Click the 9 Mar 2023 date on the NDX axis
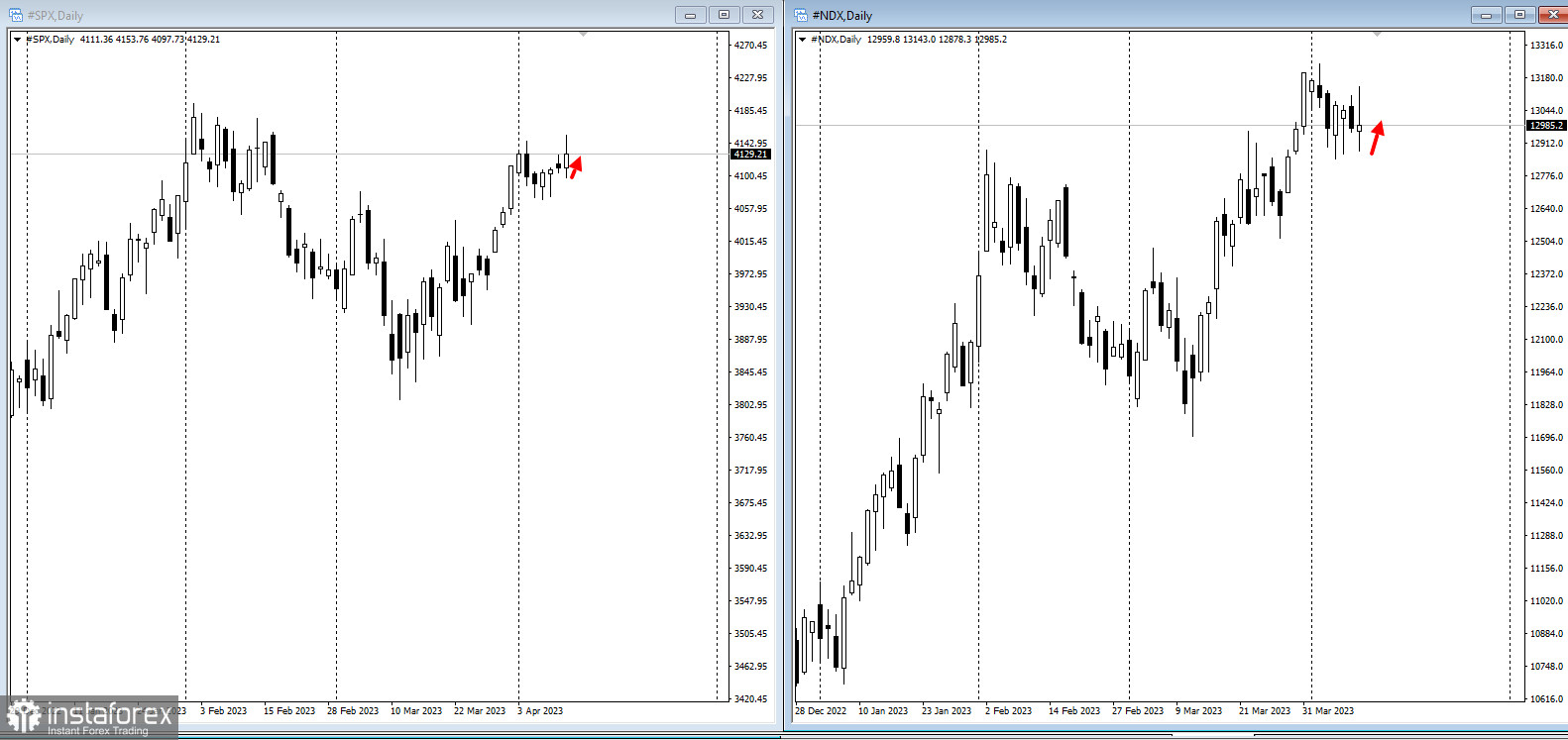Image resolution: width=1568 pixels, height=740 pixels. 1198,711
